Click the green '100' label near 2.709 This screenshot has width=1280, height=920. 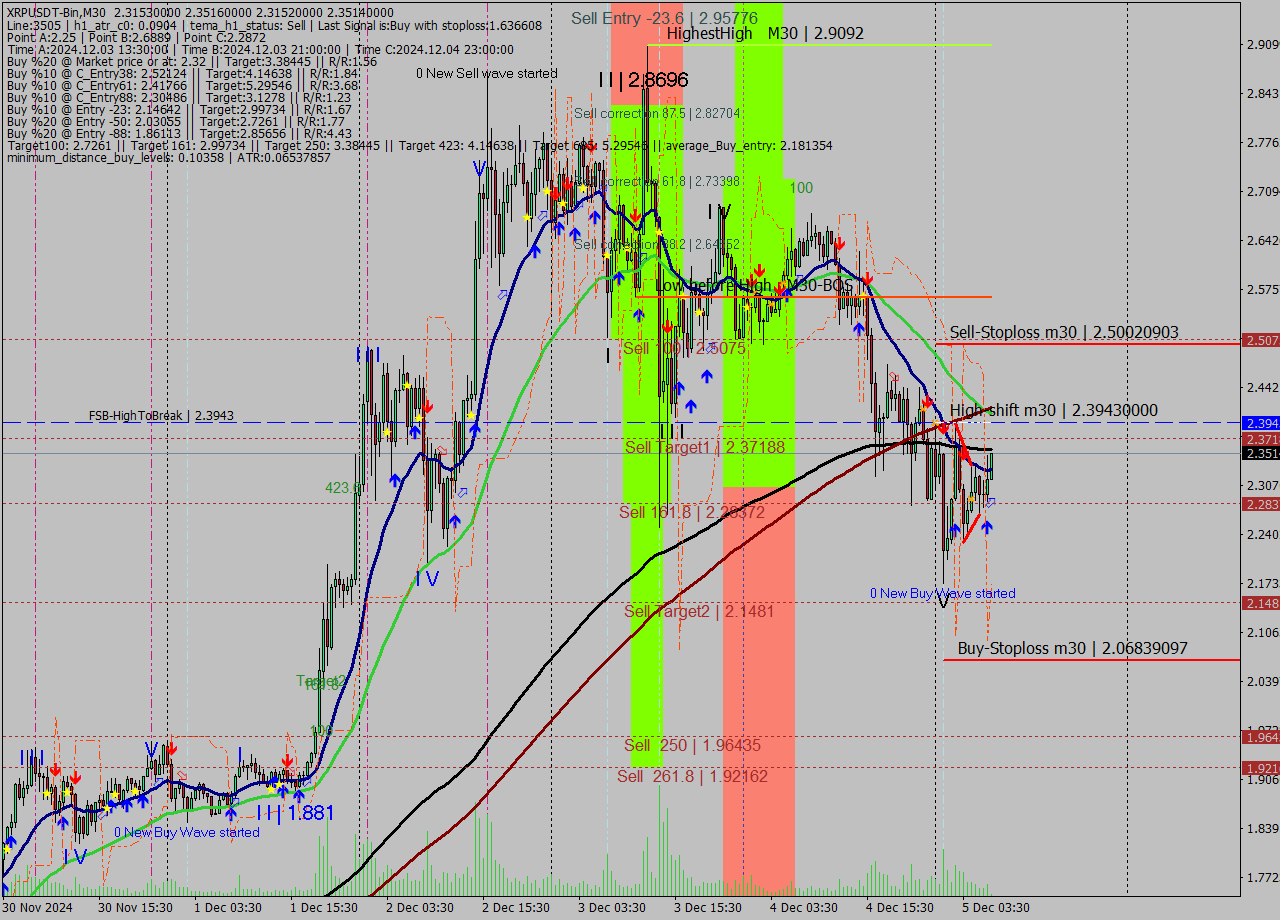point(801,187)
